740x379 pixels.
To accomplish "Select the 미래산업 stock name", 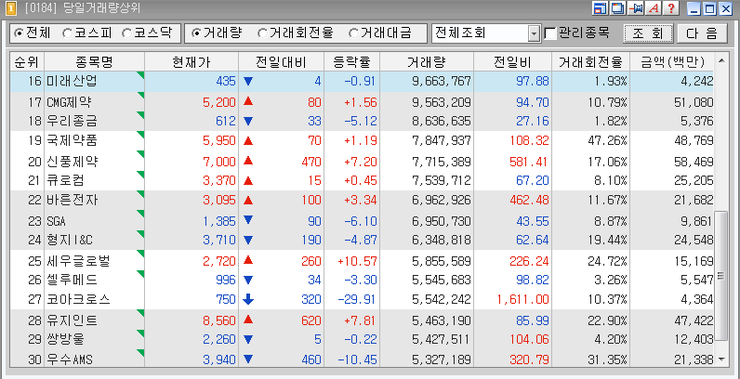I will pos(72,81).
